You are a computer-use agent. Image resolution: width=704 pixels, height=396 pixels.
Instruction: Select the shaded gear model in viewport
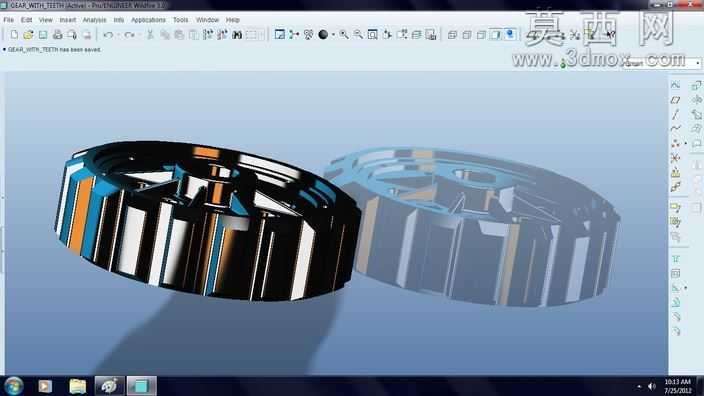click(x=207, y=221)
